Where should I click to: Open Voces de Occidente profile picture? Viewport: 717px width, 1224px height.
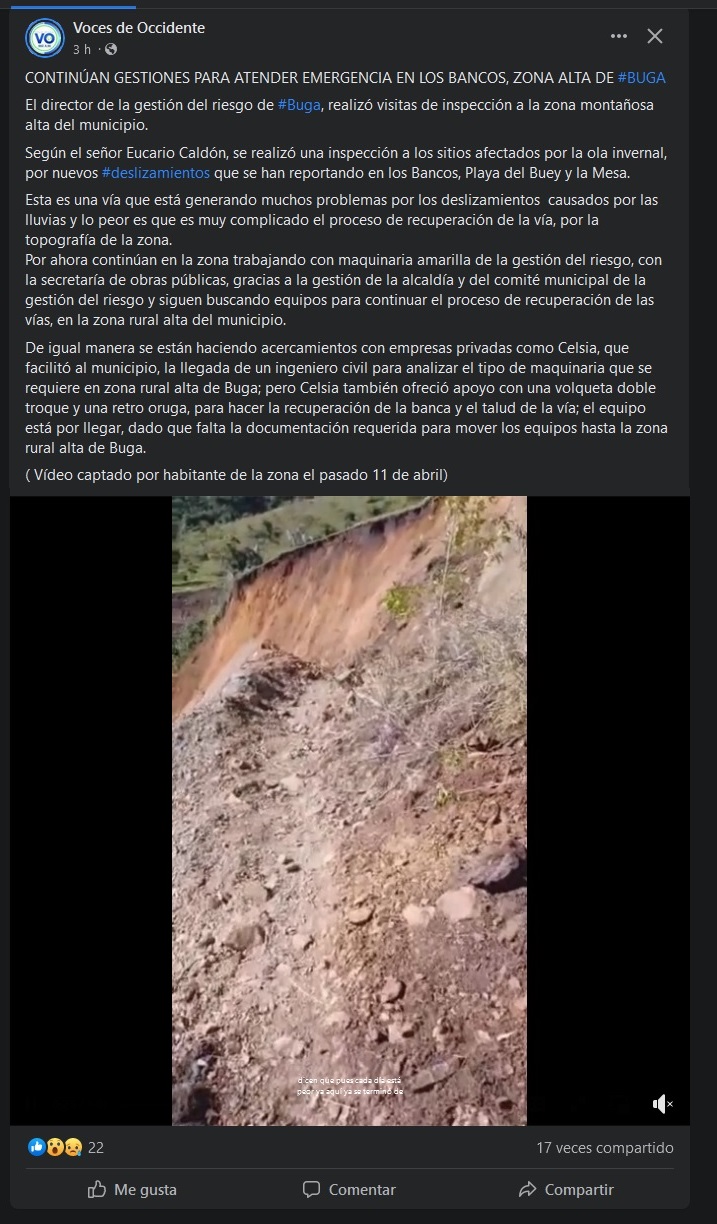[x=43, y=37]
